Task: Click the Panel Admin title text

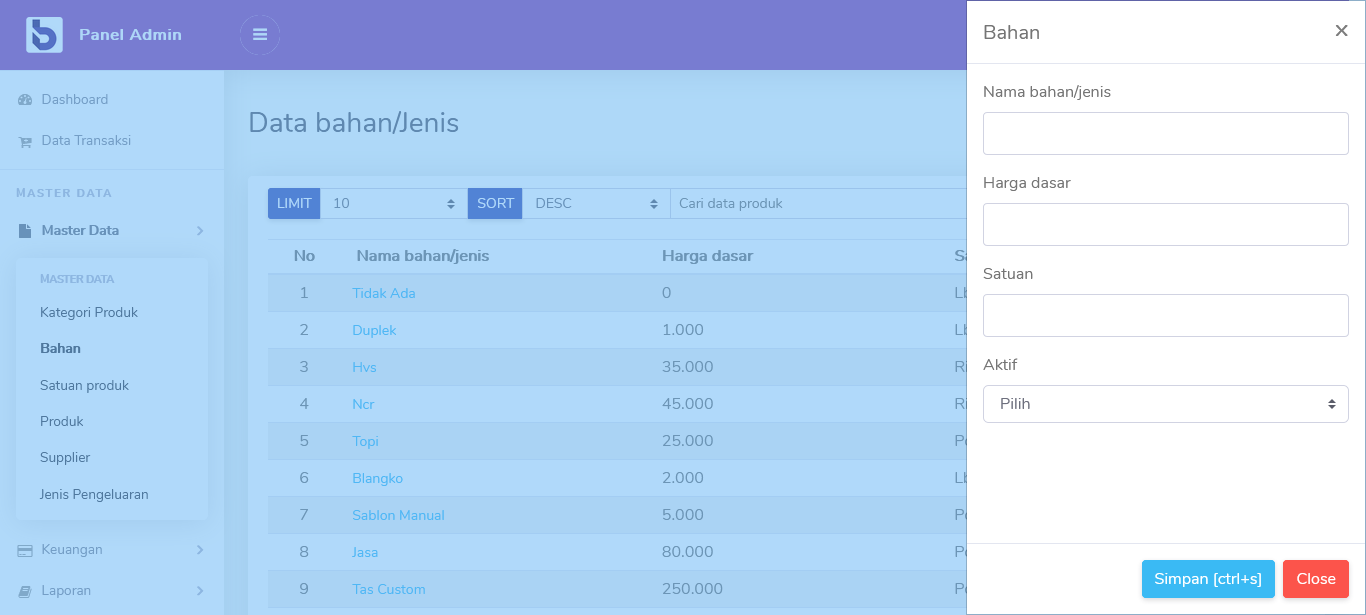Action: pyautogui.click(x=130, y=35)
